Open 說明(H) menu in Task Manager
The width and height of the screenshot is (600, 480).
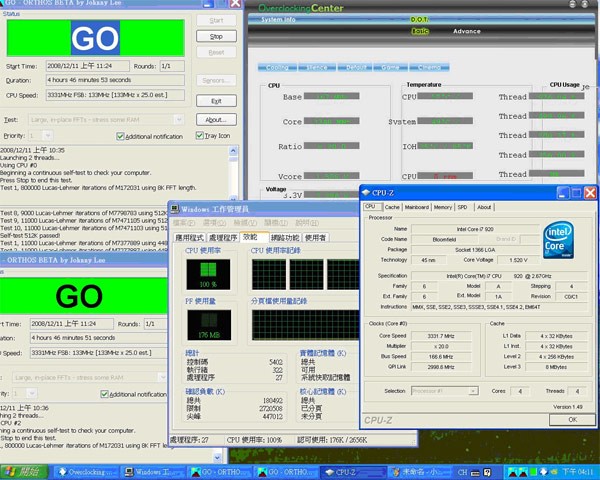307,223
